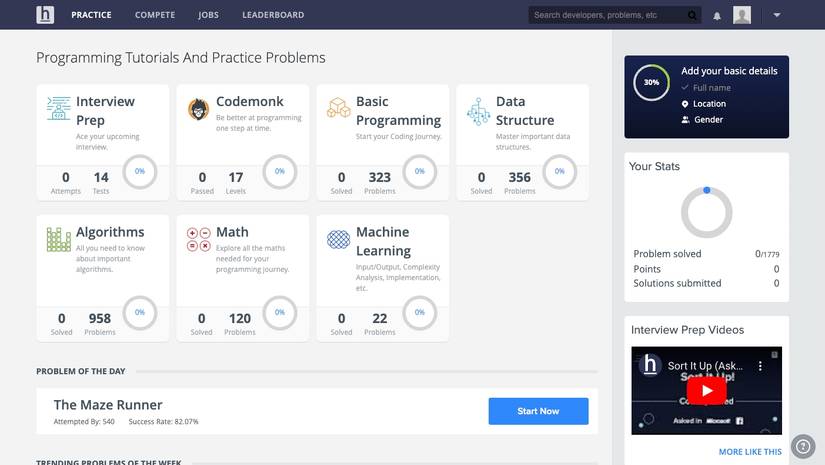Viewport: 825px width, 465px height.
Task: Select the Interview Prep icon
Action: pyautogui.click(x=58, y=108)
